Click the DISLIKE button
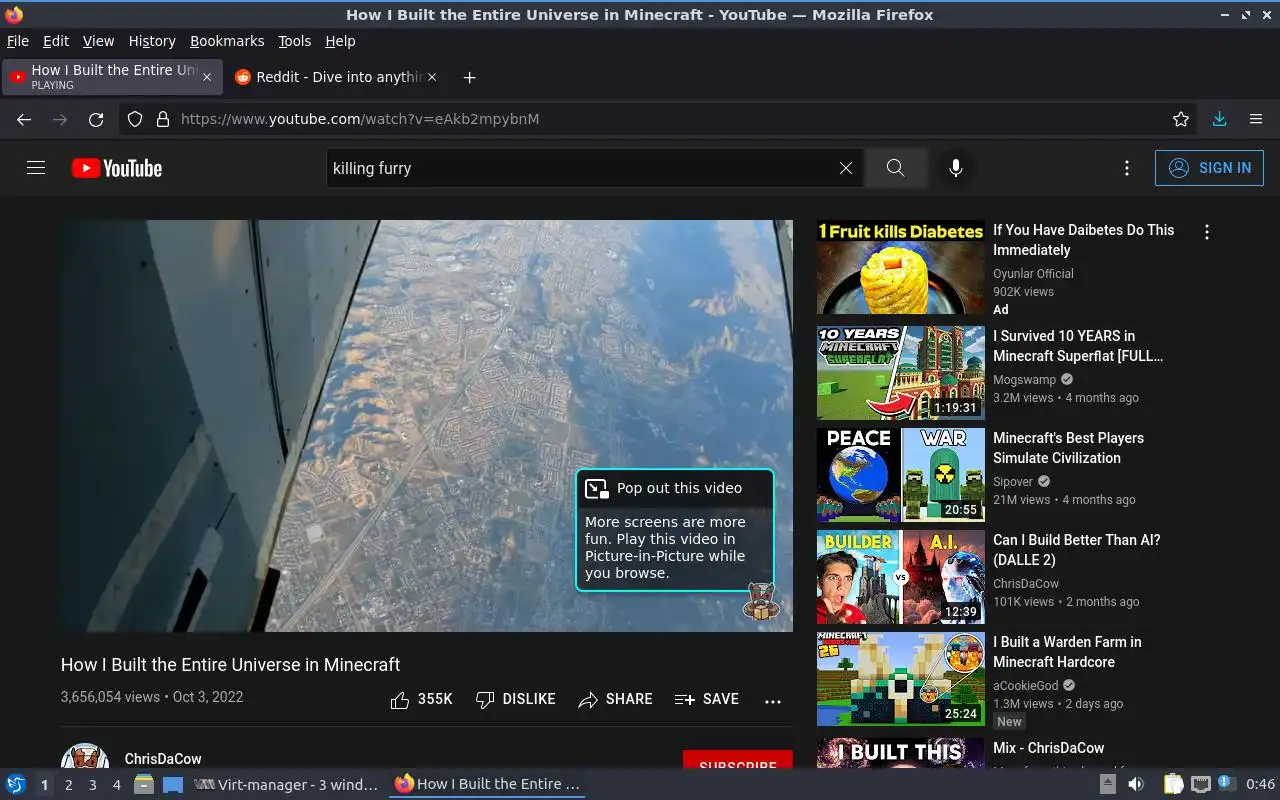 tap(515, 699)
